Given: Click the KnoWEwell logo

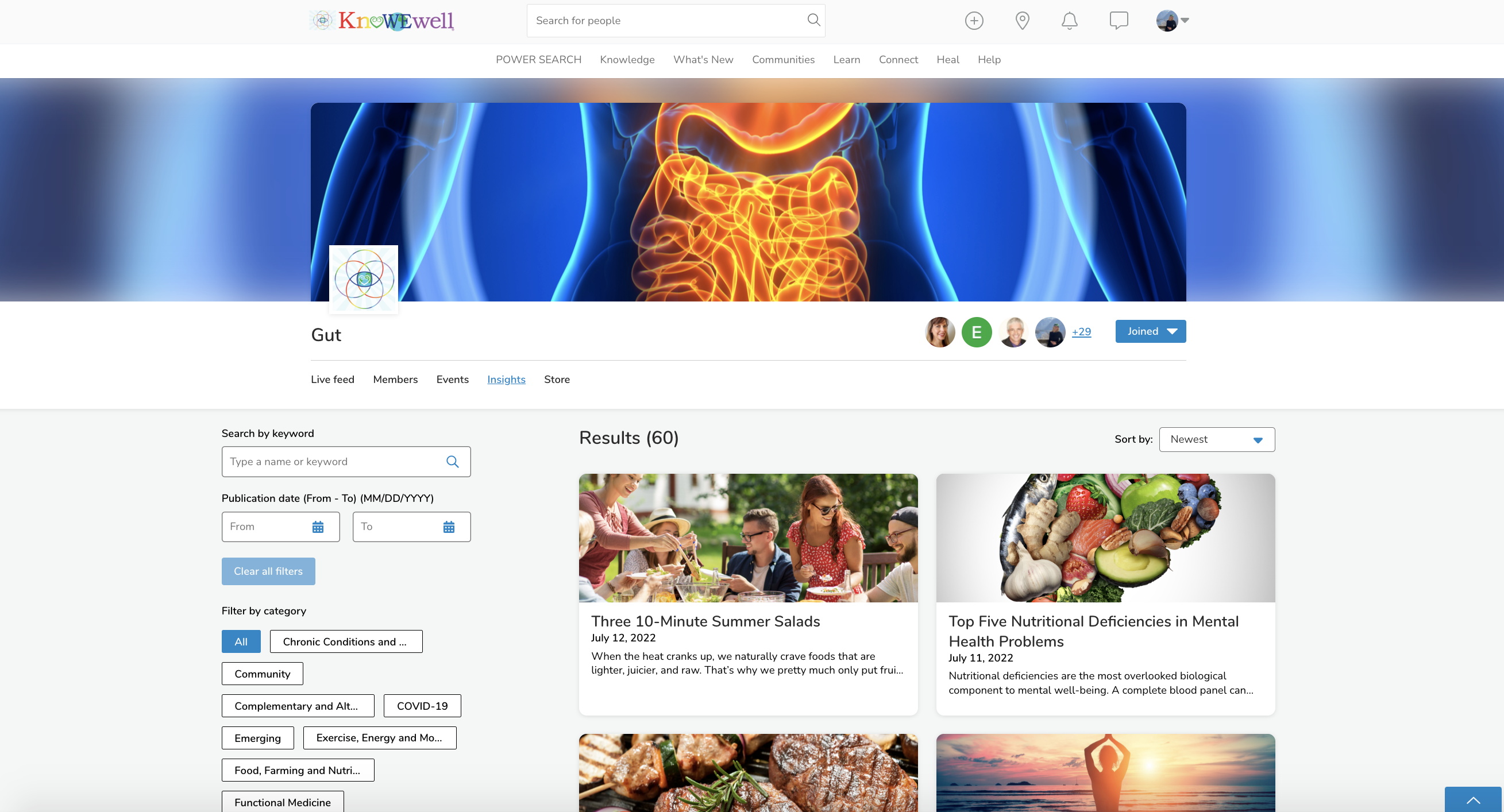Looking at the screenshot, I should tap(382, 21).
